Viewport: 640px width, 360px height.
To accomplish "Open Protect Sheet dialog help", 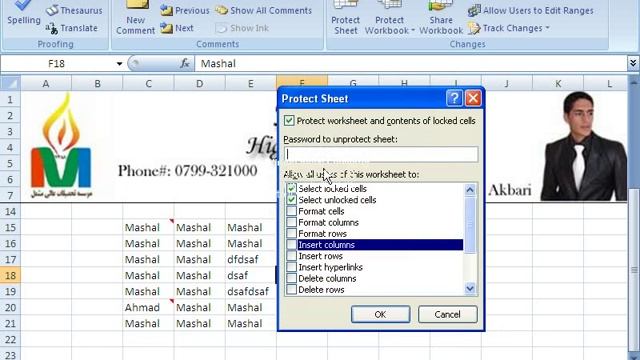I will pyautogui.click(x=454, y=98).
